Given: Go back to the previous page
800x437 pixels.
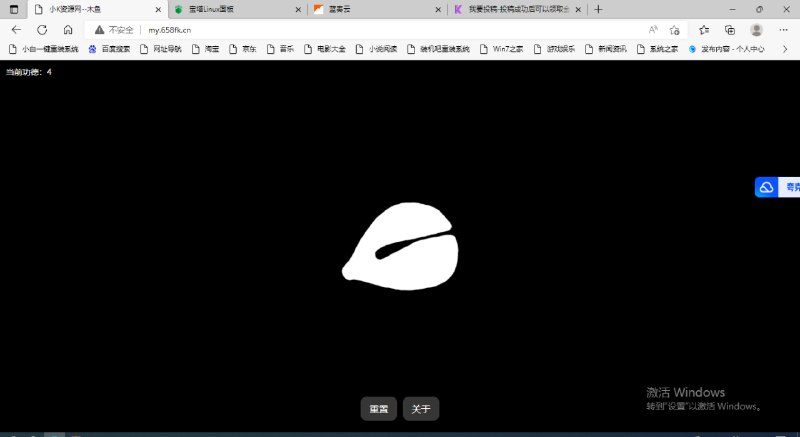Looking at the screenshot, I should tap(16, 30).
